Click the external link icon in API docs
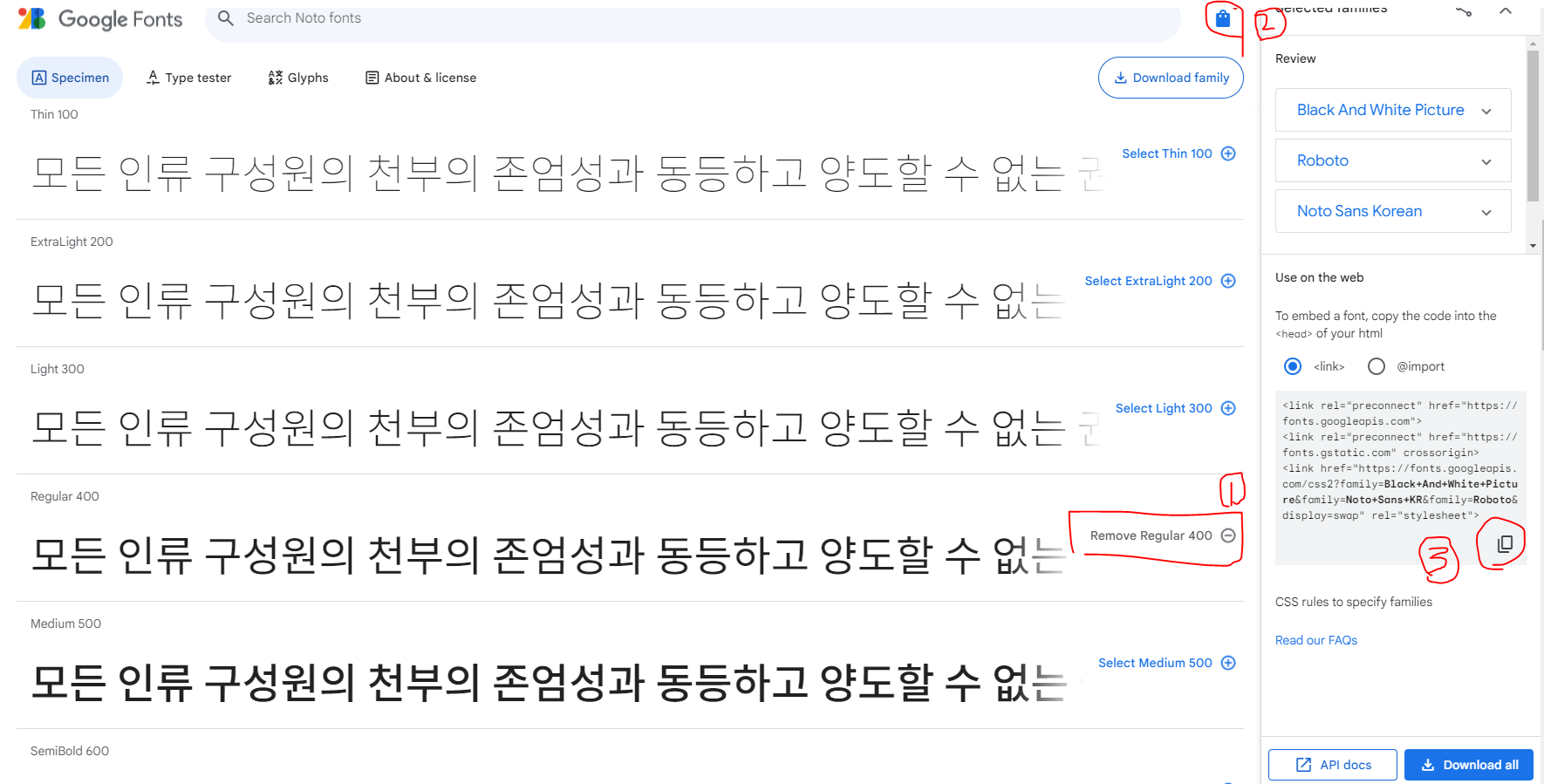This screenshot has width=1544, height=784. point(1304,765)
